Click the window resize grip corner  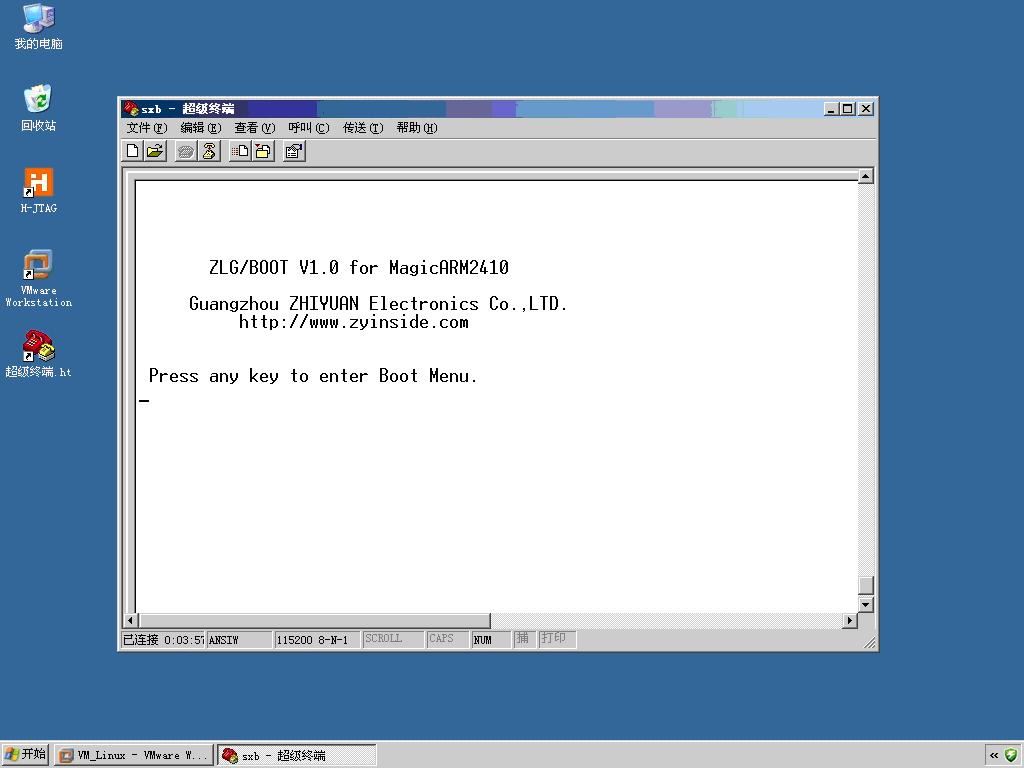click(x=869, y=643)
